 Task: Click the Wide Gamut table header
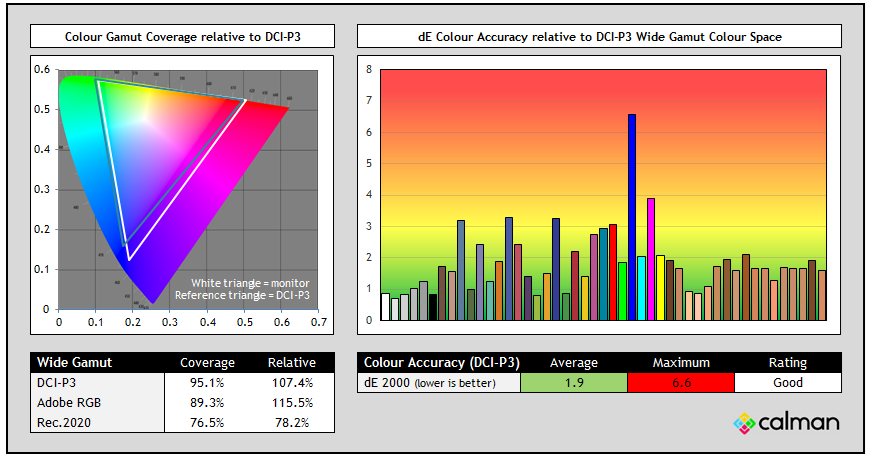[x=75, y=362]
